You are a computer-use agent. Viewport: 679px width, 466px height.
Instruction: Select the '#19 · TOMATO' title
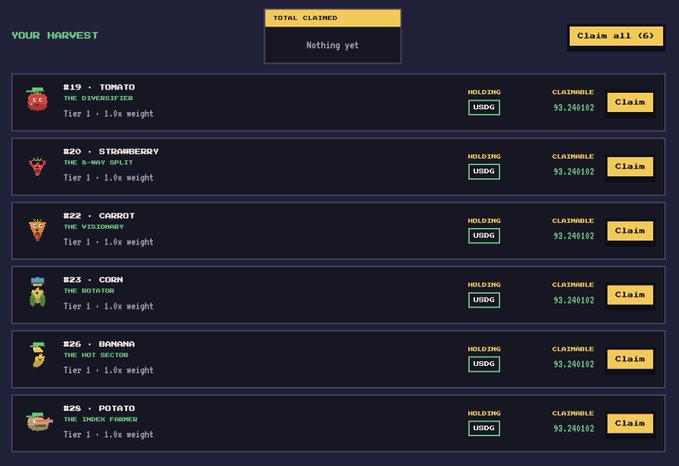point(99,87)
